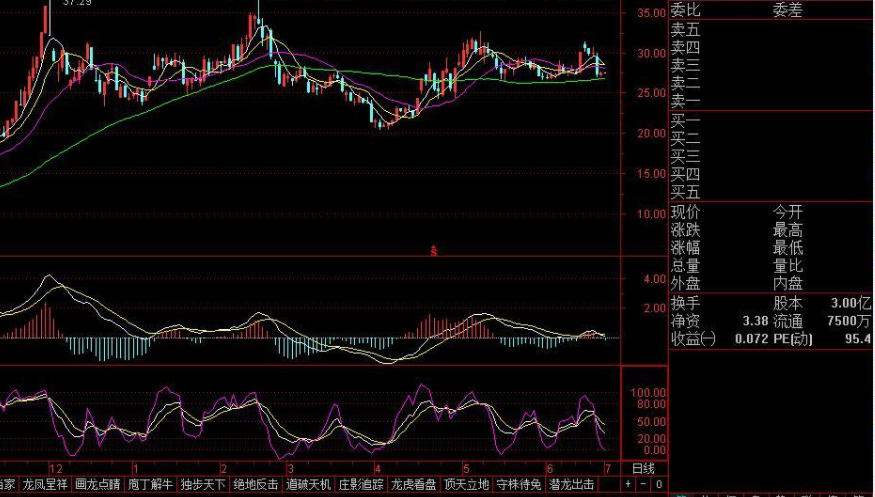
Task: Select the 卖四 order row
Action: [x=772, y=47]
